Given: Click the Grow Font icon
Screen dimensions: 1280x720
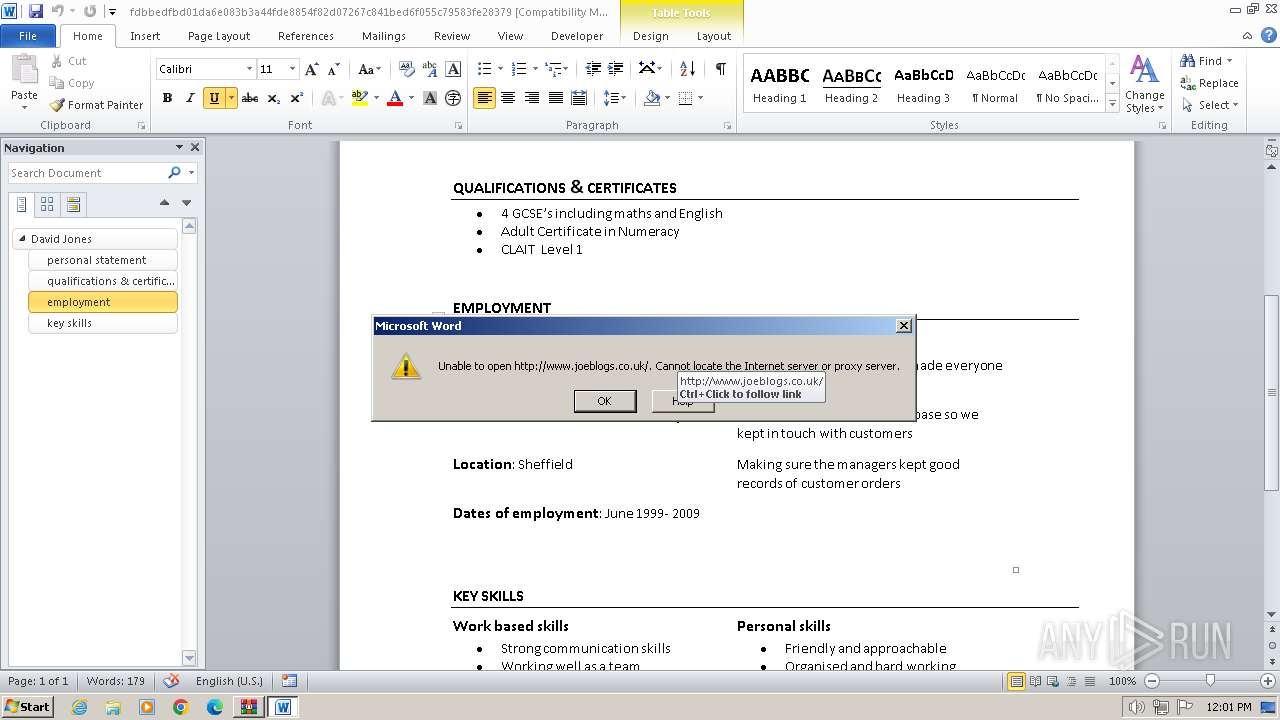Looking at the screenshot, I should 312,69.
